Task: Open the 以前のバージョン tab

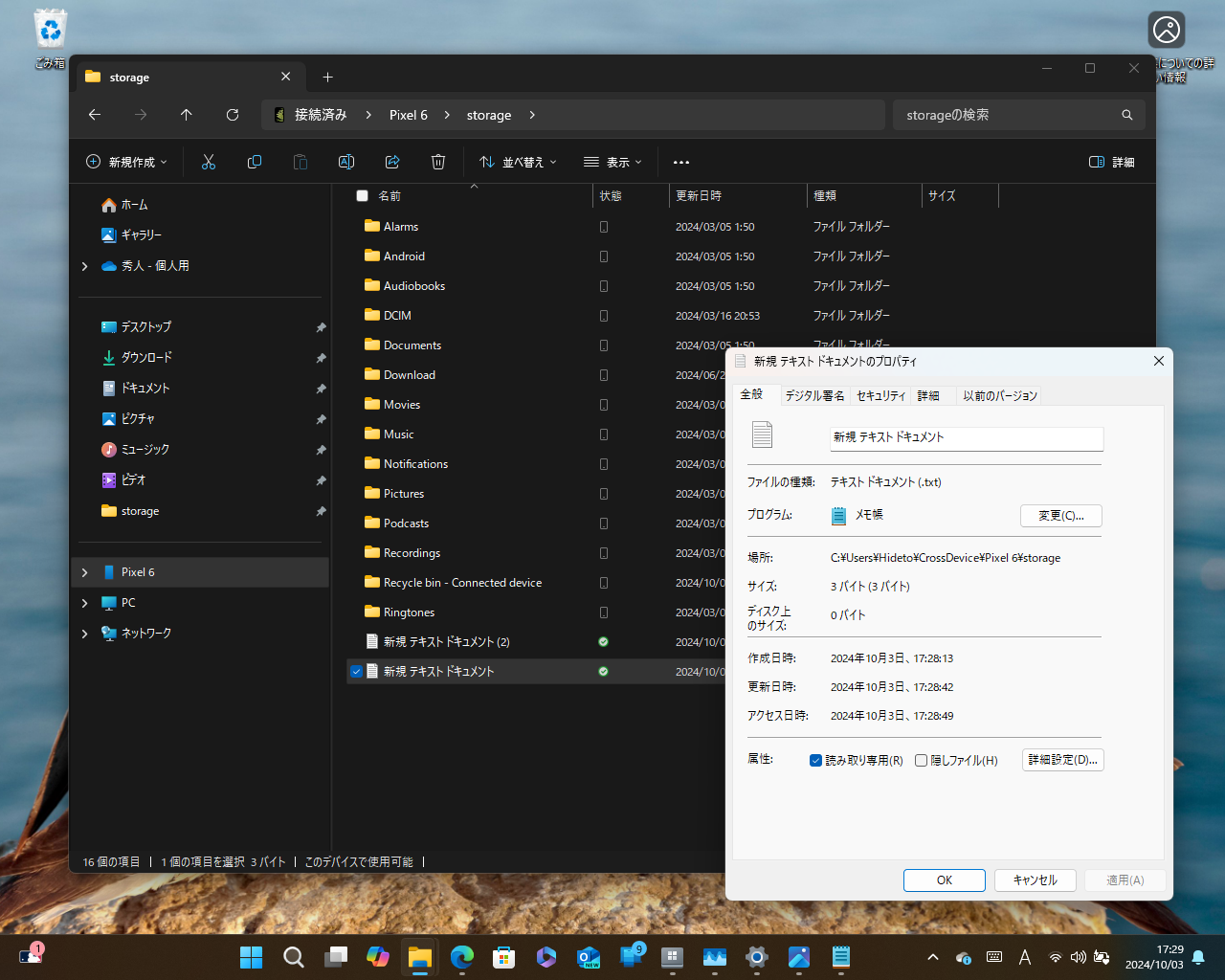Action: (x=998, y=395)
